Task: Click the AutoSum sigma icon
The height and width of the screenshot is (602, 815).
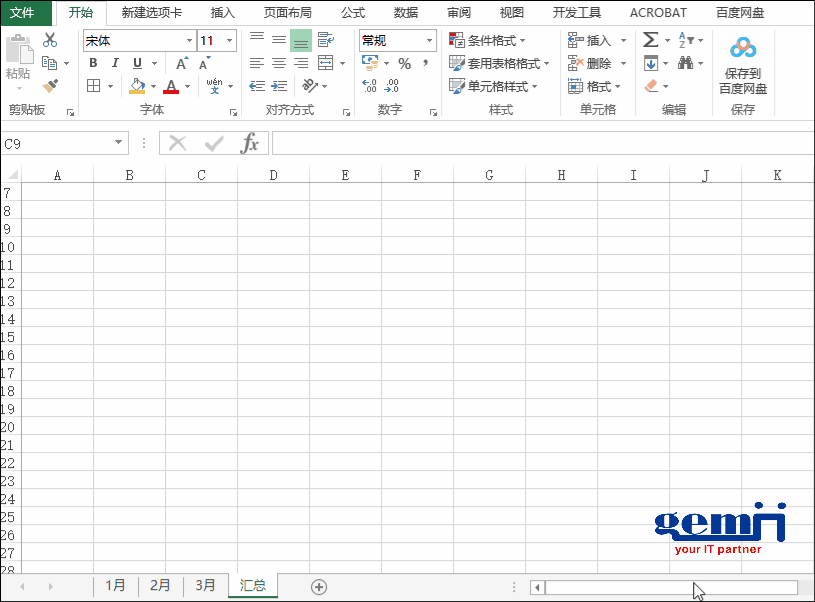Action: click(650, 40)
